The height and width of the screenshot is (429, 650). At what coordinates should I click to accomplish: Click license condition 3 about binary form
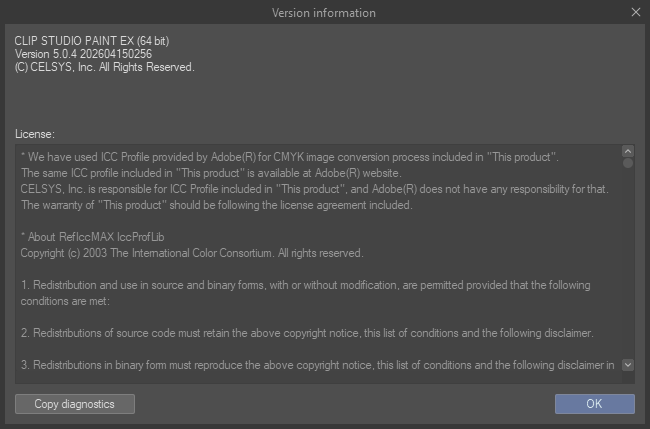pyautogui.click(x=315, y=365)
